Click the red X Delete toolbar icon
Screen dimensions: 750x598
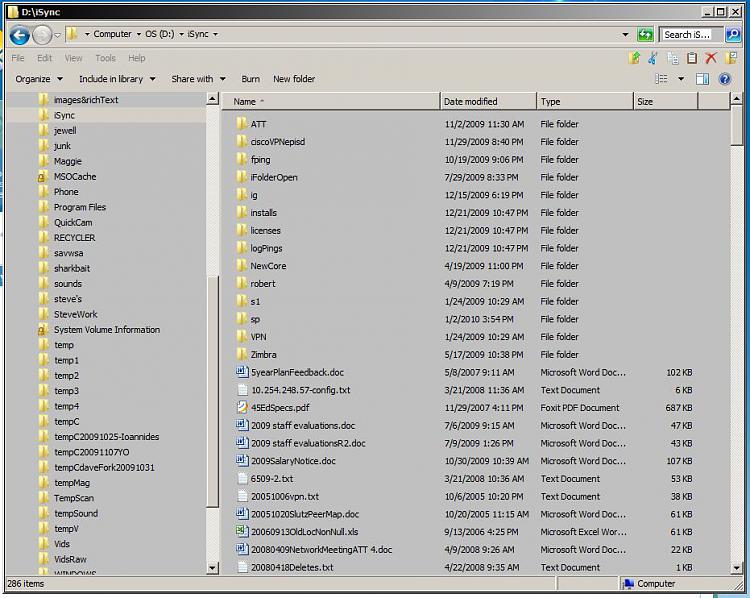(x=711, y=58)
